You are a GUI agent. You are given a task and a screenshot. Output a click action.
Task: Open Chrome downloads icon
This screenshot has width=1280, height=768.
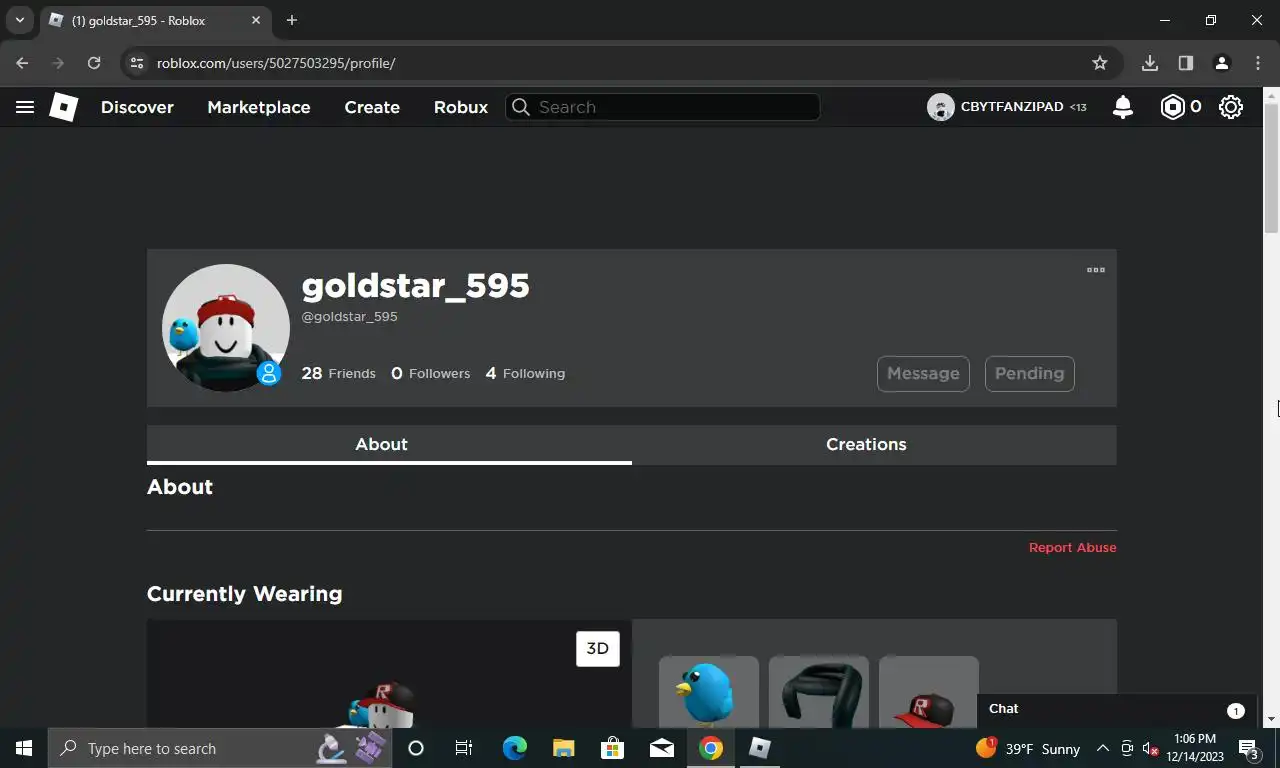pyautogui.click(x=1150, y=63)
